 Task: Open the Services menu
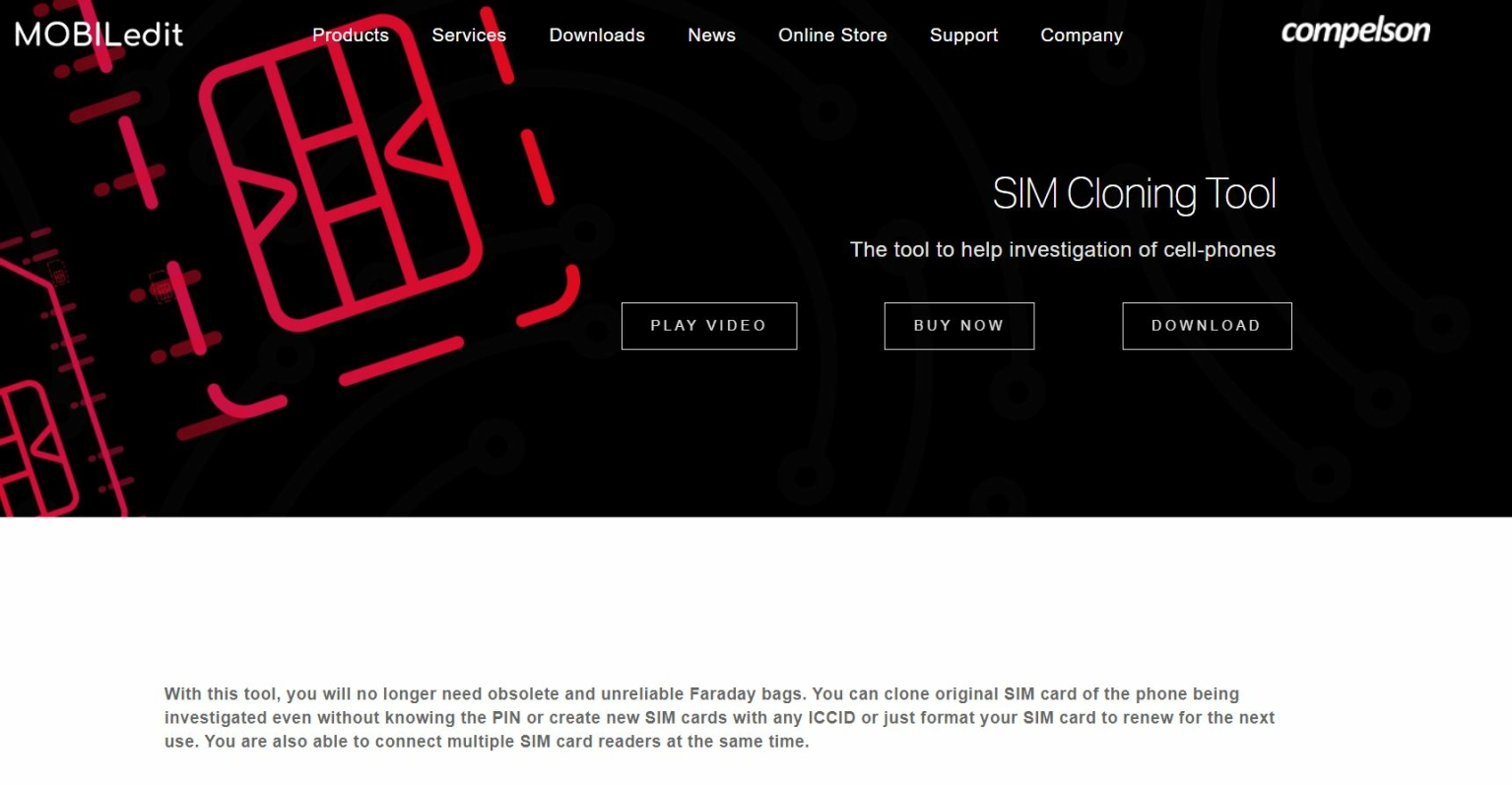469,35
